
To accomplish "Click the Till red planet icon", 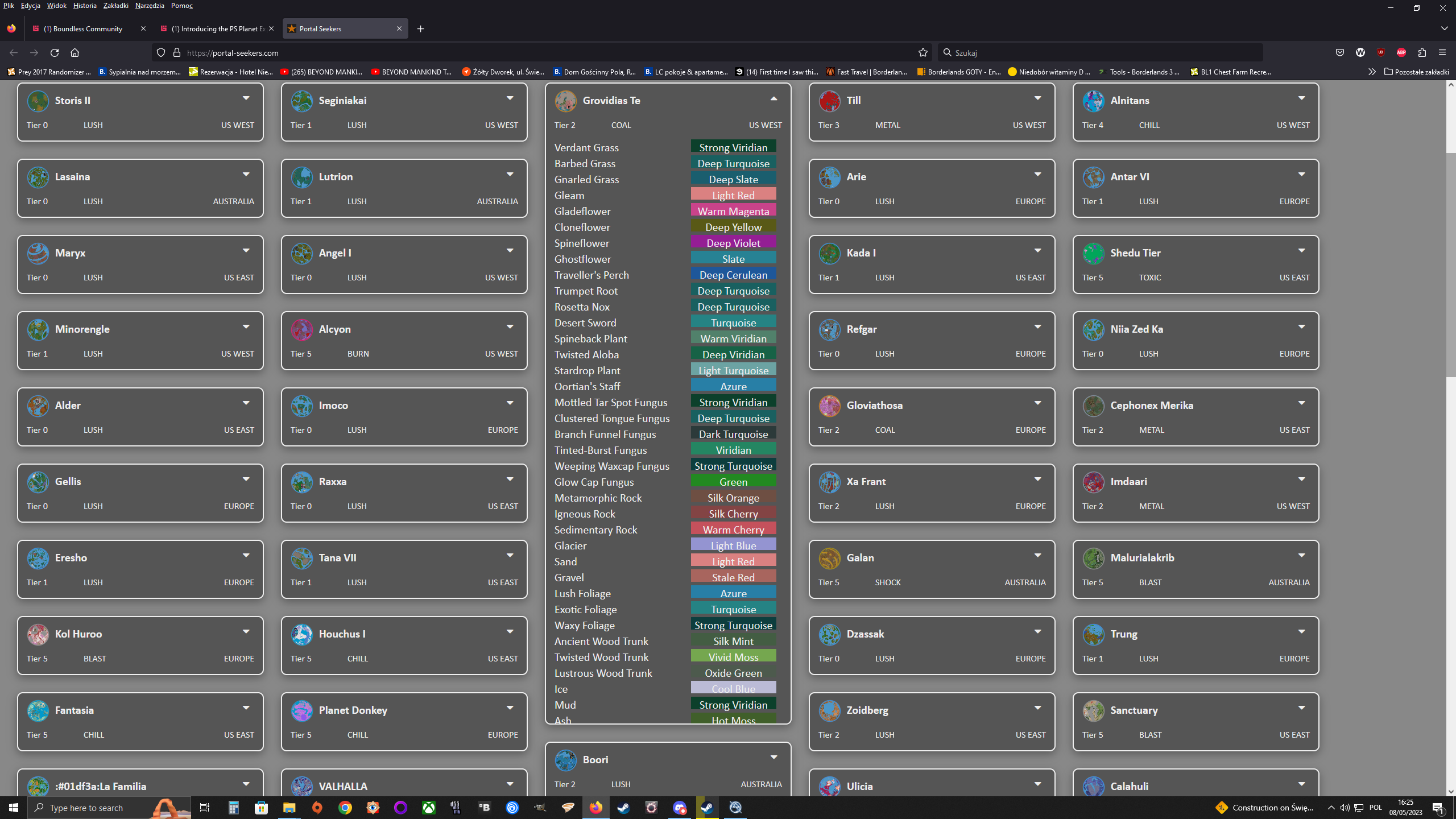I will (830, 101).
